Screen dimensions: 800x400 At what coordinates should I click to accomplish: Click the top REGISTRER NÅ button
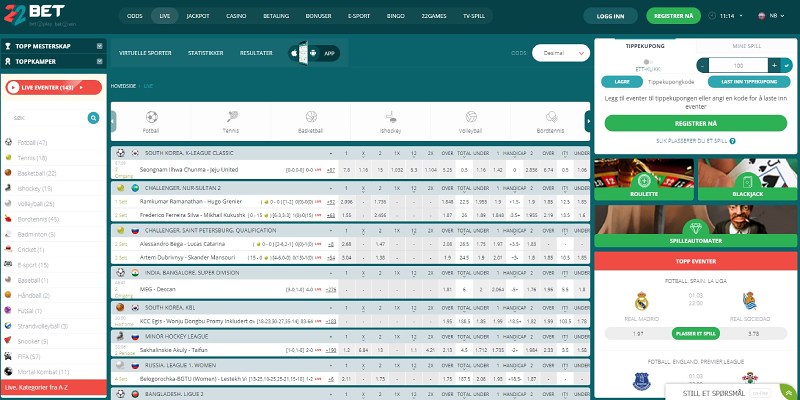673,16
